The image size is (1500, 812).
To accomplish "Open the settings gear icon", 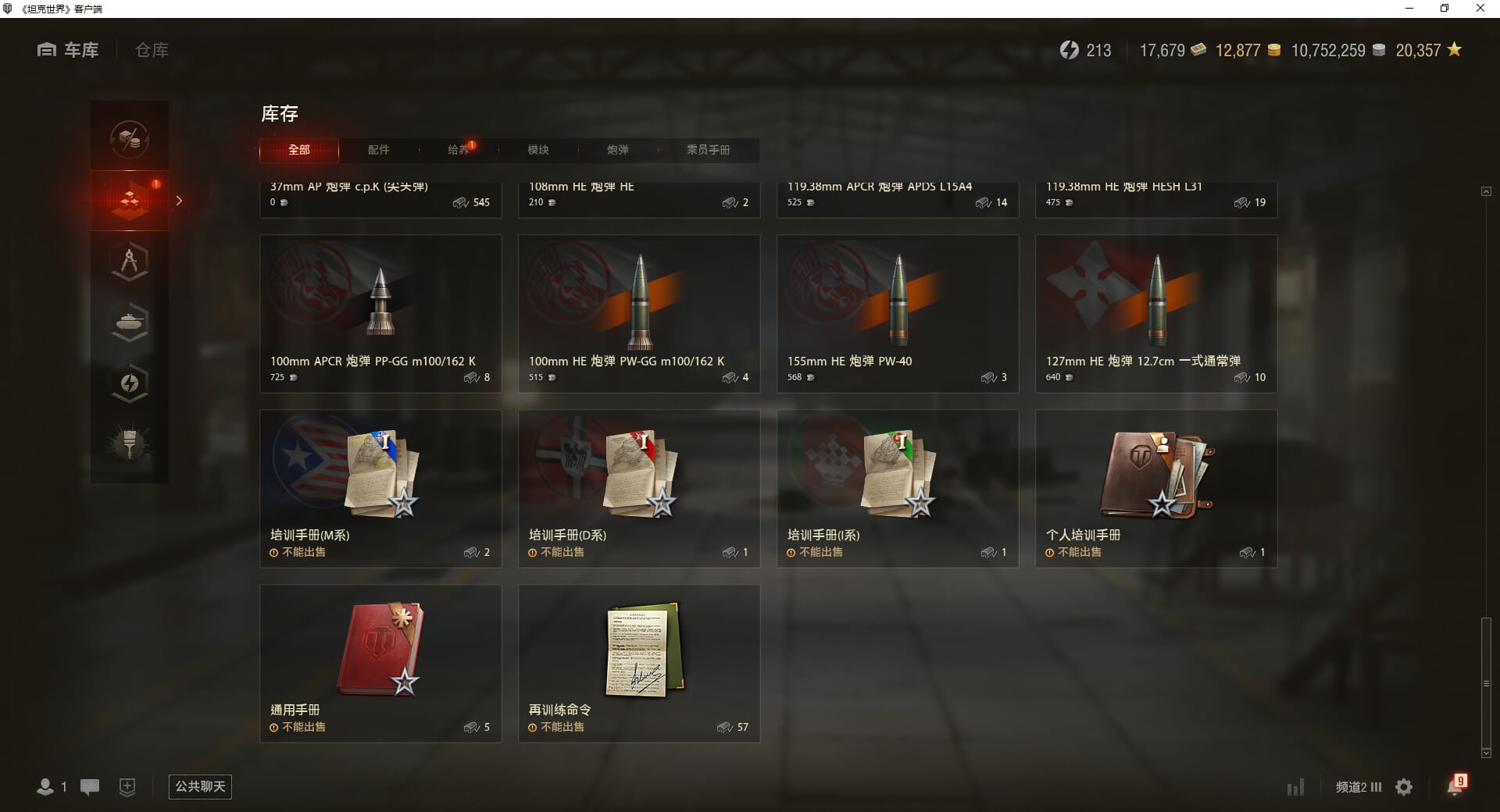I will tap(1404, 787).
